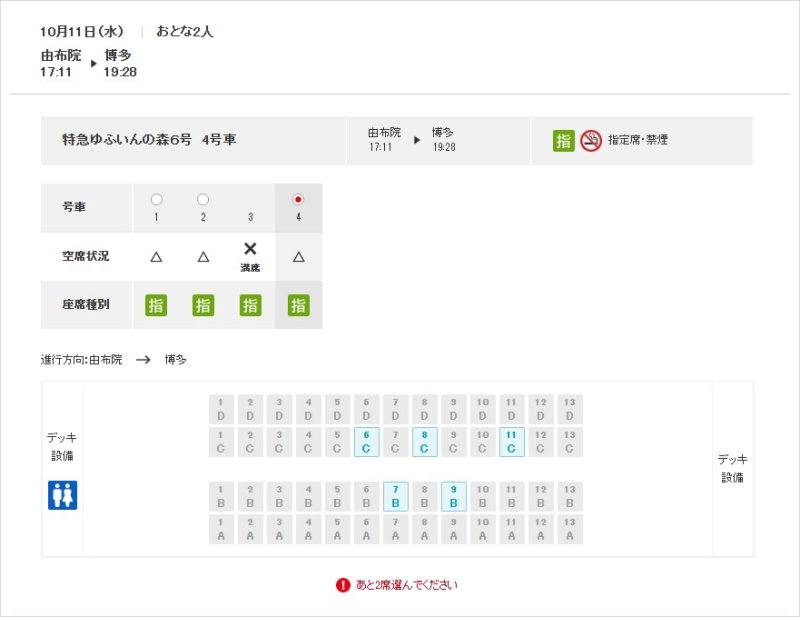Image resolution: width=800 pixels, height=617 pixels.
Task: Click the restroom icon near the deck
Action: tap(63, 495)
